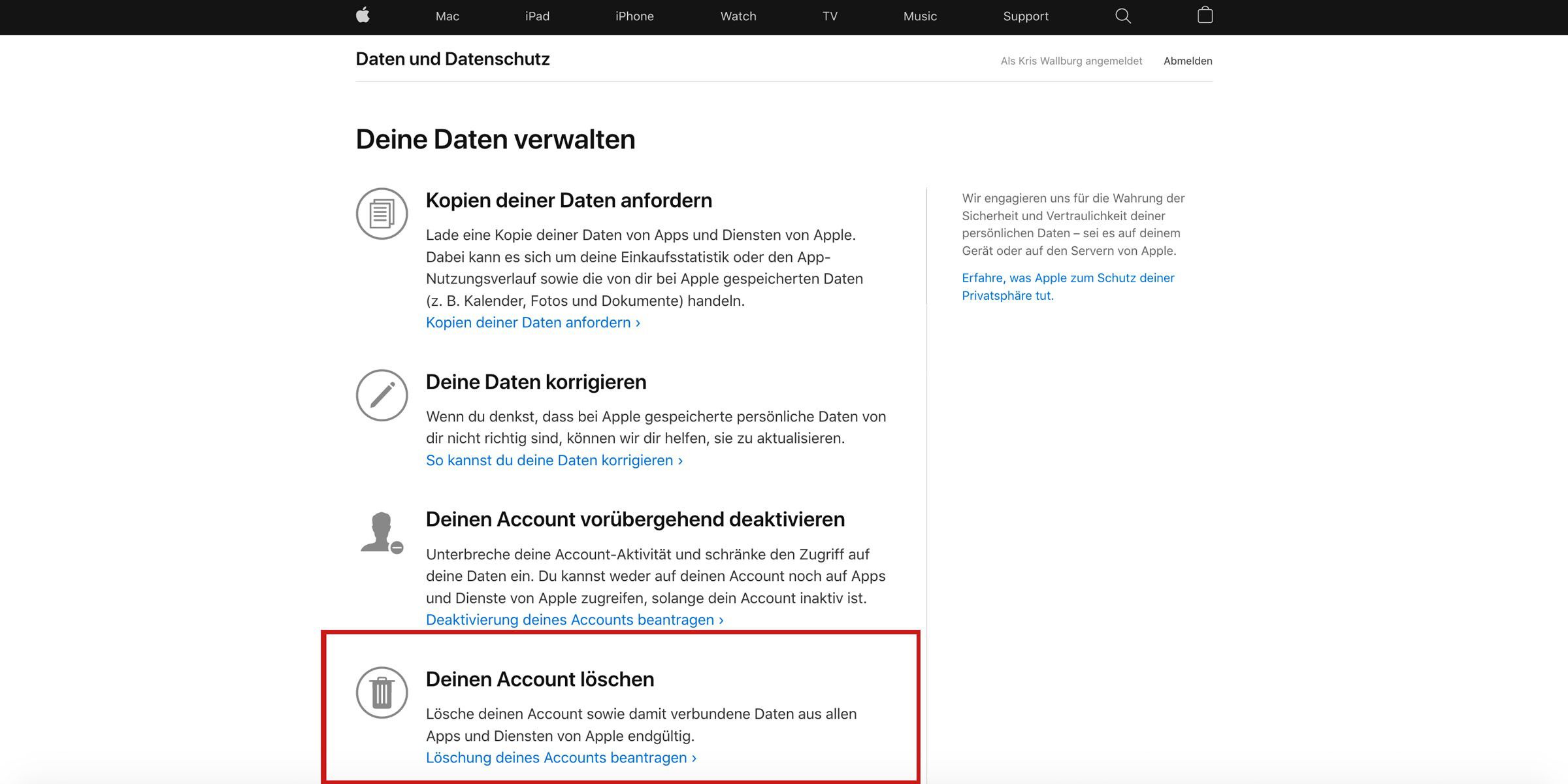Click paragraph starting 'Wenn du denkst'
This screenshot has width=1568, height=784.
click(656, 427)
